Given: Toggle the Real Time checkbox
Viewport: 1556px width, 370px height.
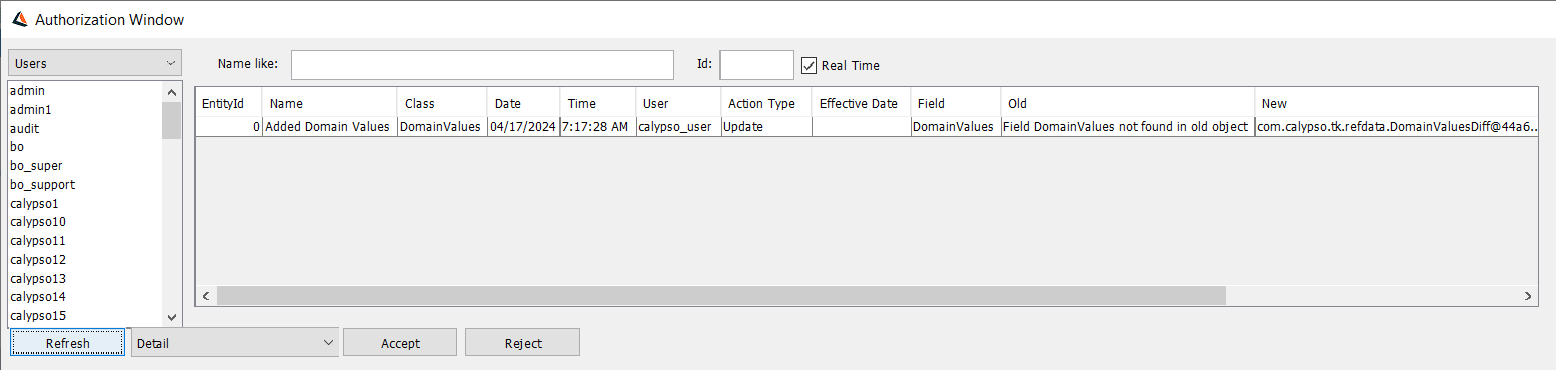Looking at the screenshot, I should [x=810, y=65].
